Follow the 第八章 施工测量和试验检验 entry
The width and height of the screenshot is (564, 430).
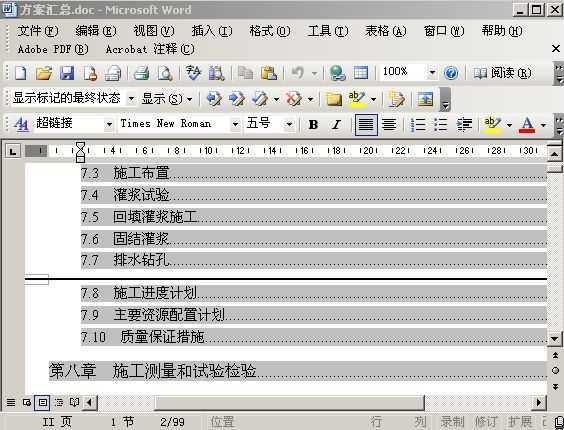pos(298,371)
